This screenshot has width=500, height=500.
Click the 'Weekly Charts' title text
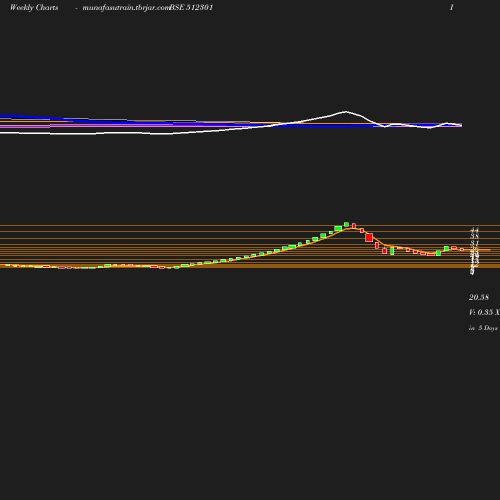coord(34,8)
